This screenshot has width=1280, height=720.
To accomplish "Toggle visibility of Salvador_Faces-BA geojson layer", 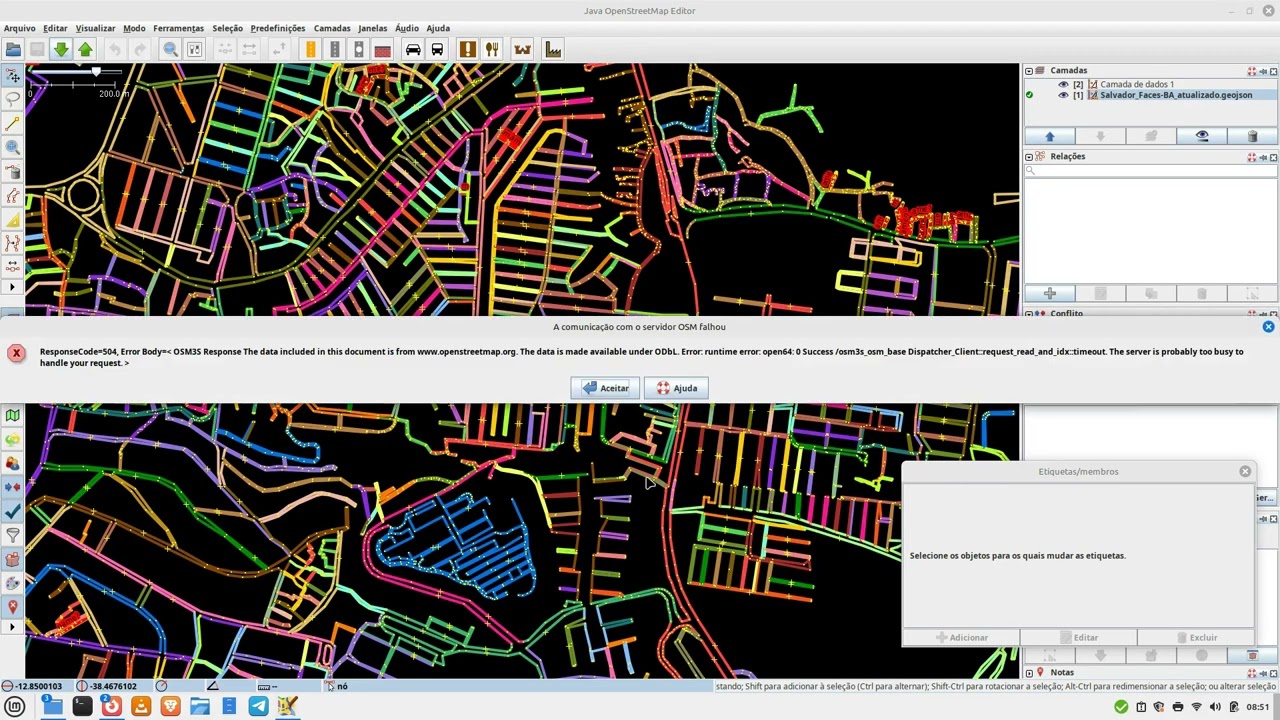I will (1063, 95).
